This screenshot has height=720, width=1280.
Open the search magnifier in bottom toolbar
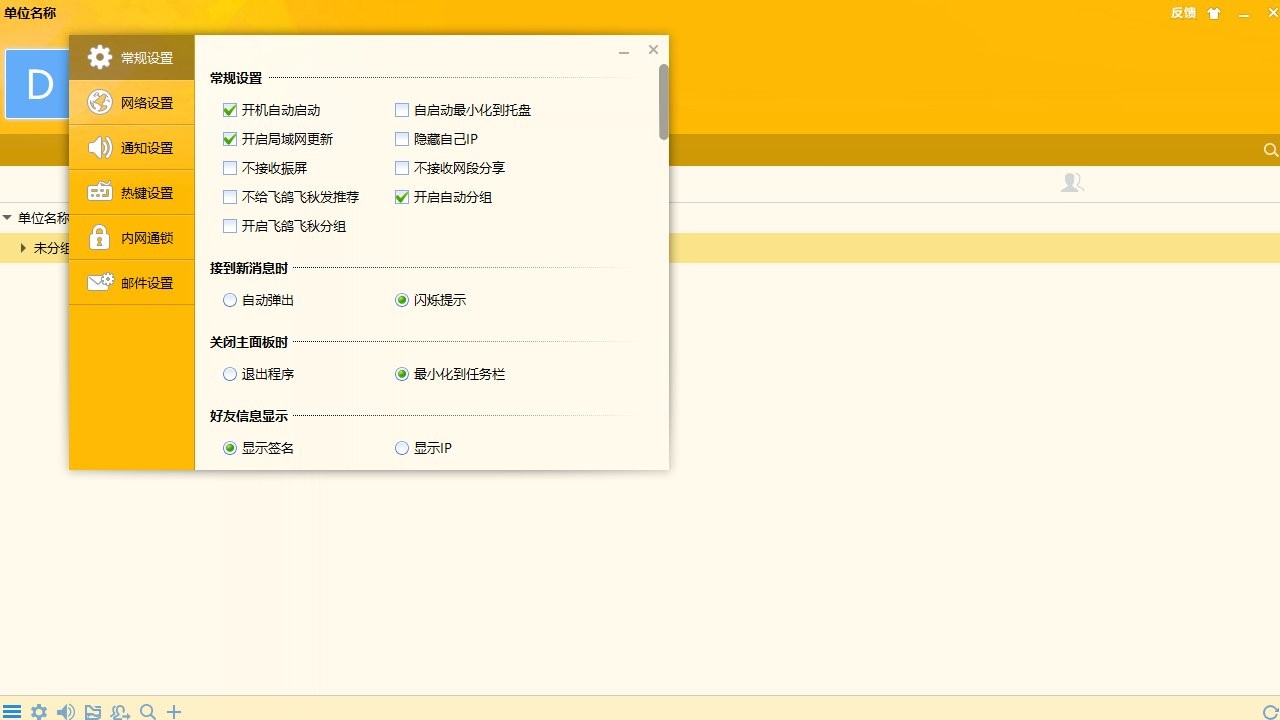pyautogui.click(x=147, y=711)
